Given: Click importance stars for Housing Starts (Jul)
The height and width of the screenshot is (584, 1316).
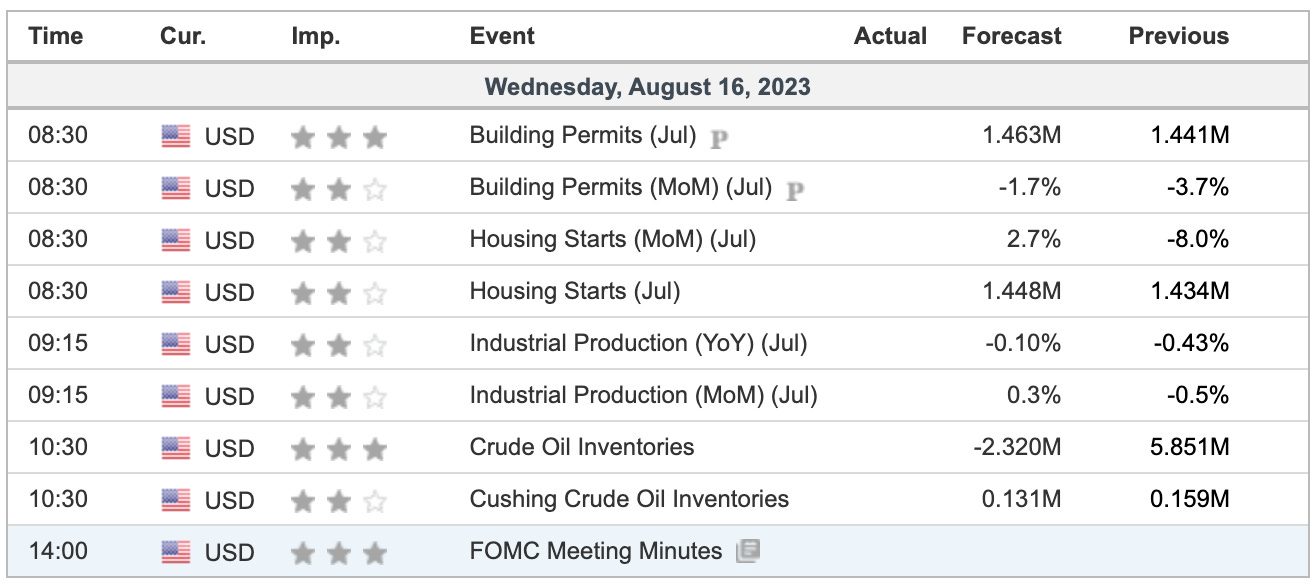Looking at the screenshot, I should pos(338,293).
